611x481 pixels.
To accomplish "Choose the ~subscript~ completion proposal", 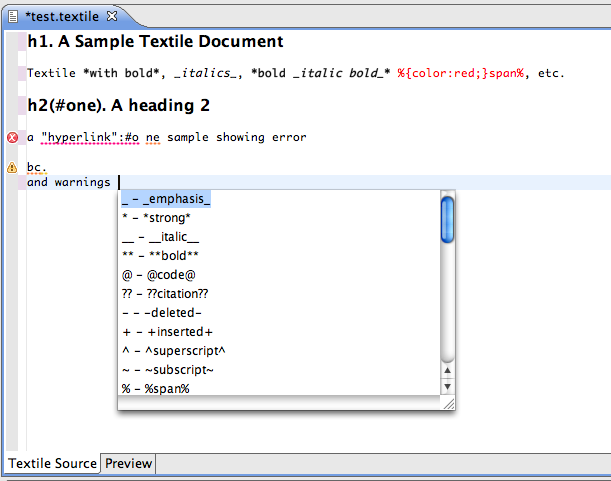I will click(279, 370).
